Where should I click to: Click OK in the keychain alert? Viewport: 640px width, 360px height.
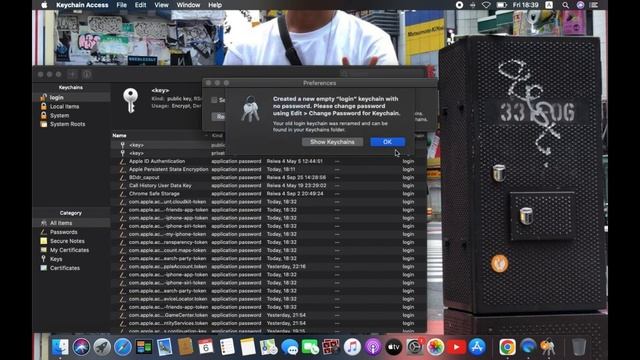pyautogui.click(x=387, y=142)
